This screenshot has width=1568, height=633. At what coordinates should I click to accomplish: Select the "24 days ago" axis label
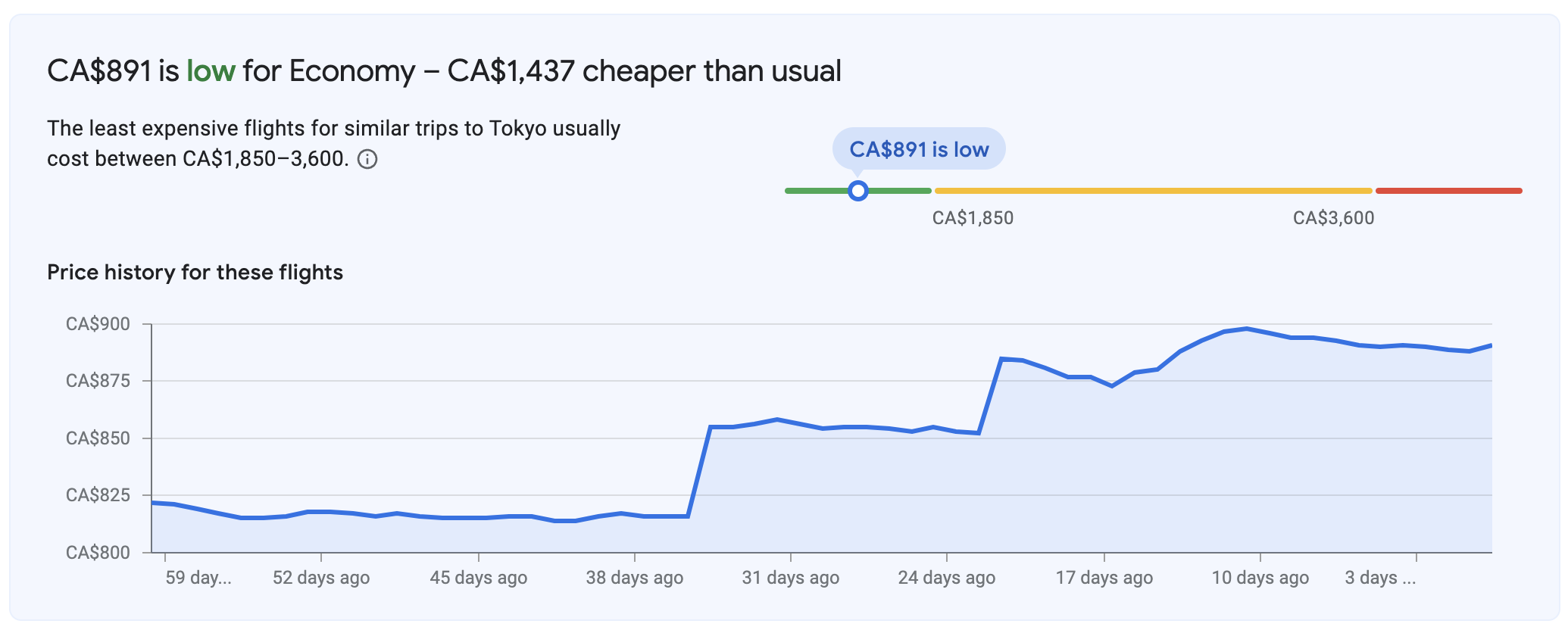tap(946, 578)
